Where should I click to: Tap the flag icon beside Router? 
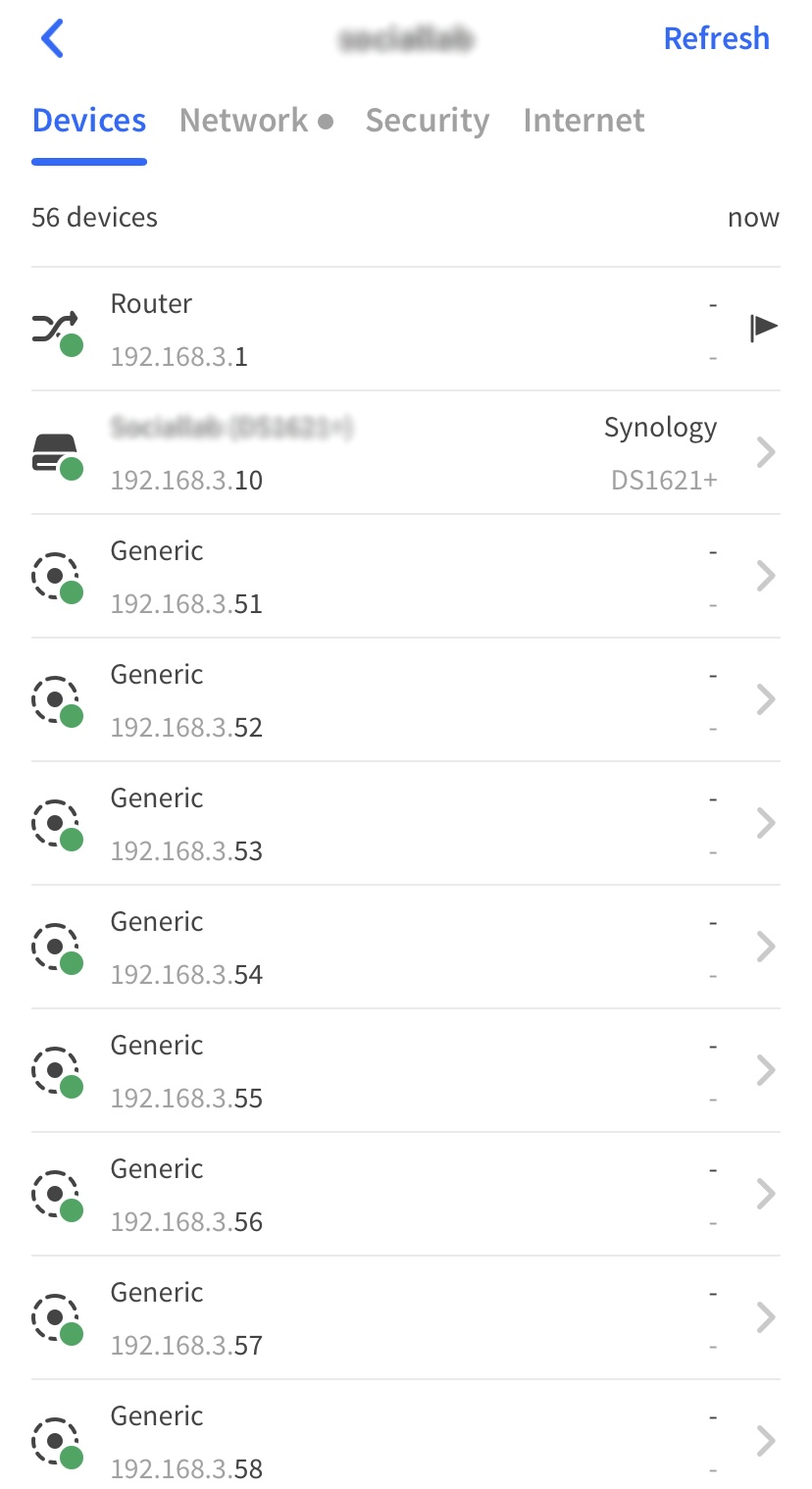pyautogui.click(x=763, y=328)
